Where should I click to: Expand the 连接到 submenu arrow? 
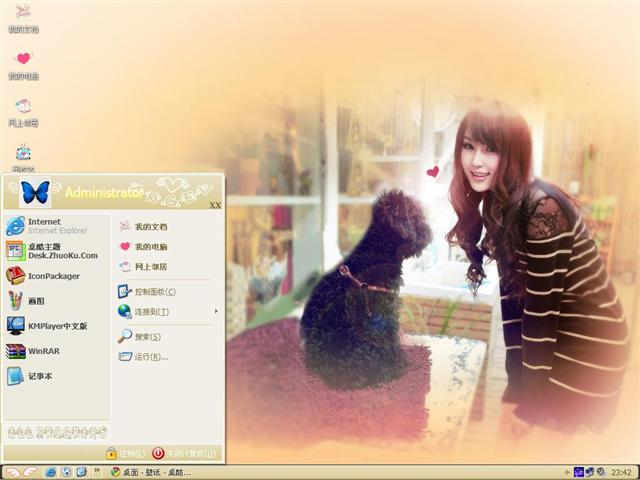[x=216, y=311]
